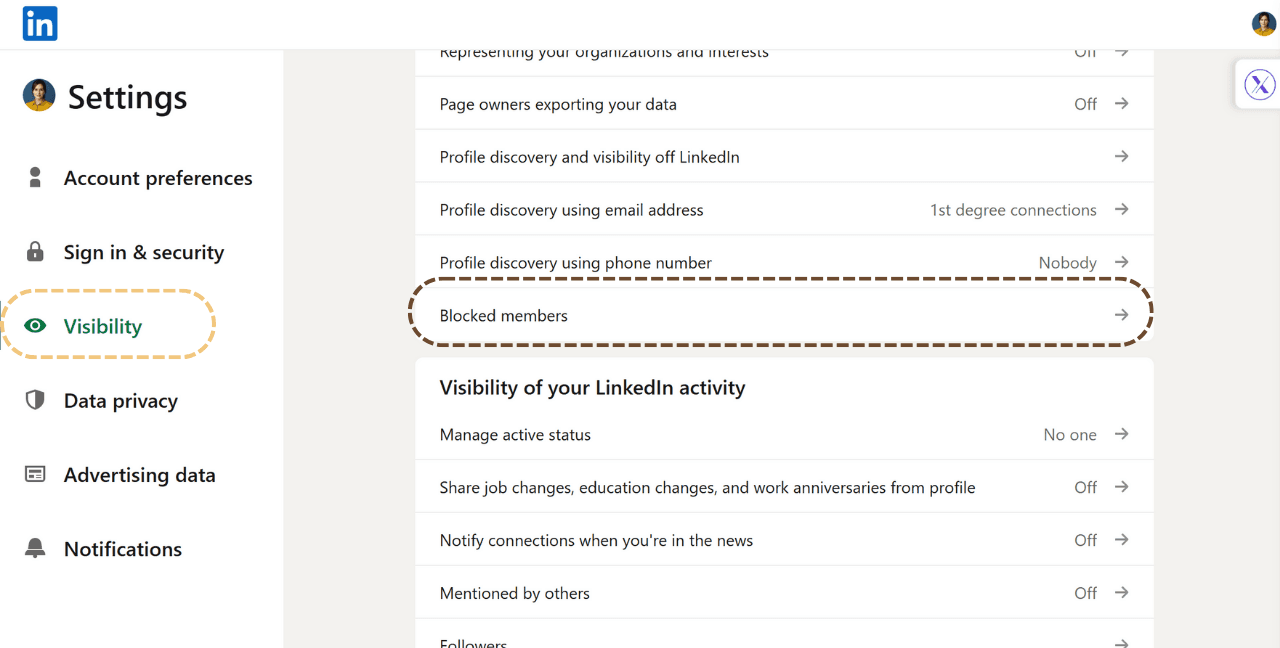Click the eye icon next to Visibility
This screenshot has width=1280, height=648.
pyautogui.click(x=35, y=326)
